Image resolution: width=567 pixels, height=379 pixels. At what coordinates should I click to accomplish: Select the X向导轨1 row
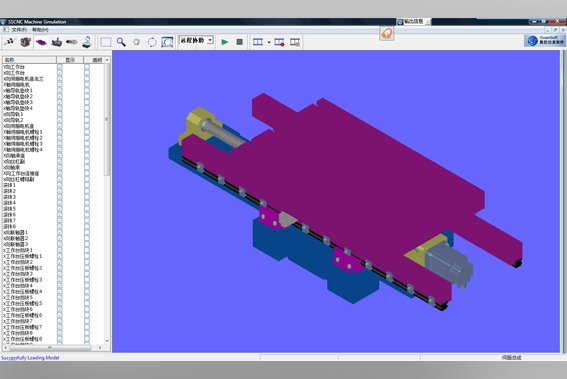pyautogui.click(x=13, y=114)
